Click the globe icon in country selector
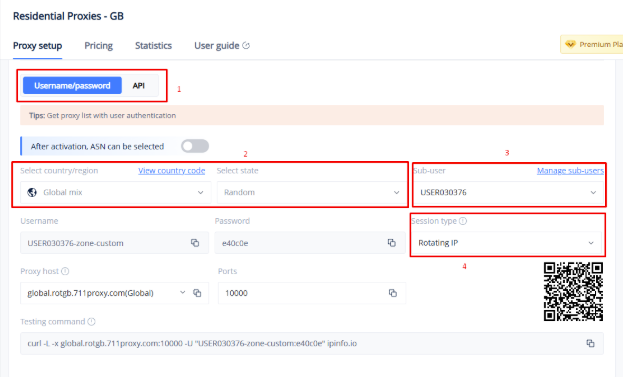The height and width of the screenshot is (378, 627). 32,192
